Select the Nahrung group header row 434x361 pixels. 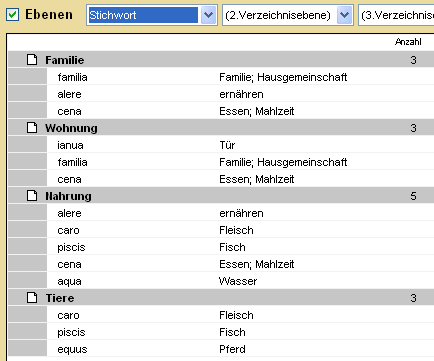[221, 196]
